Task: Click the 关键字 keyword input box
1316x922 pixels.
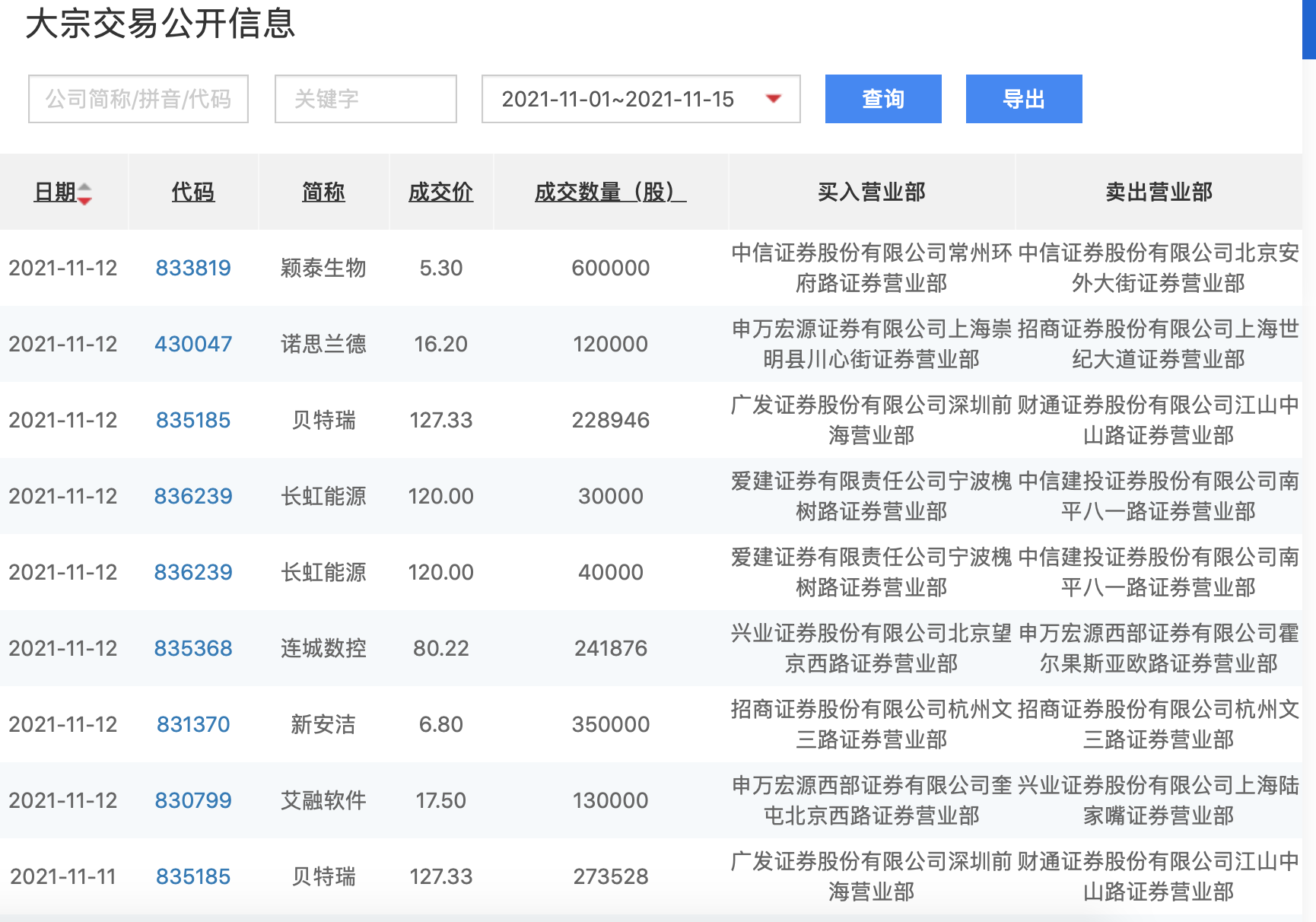Action: pyautogui.click(x=365, y=99)
